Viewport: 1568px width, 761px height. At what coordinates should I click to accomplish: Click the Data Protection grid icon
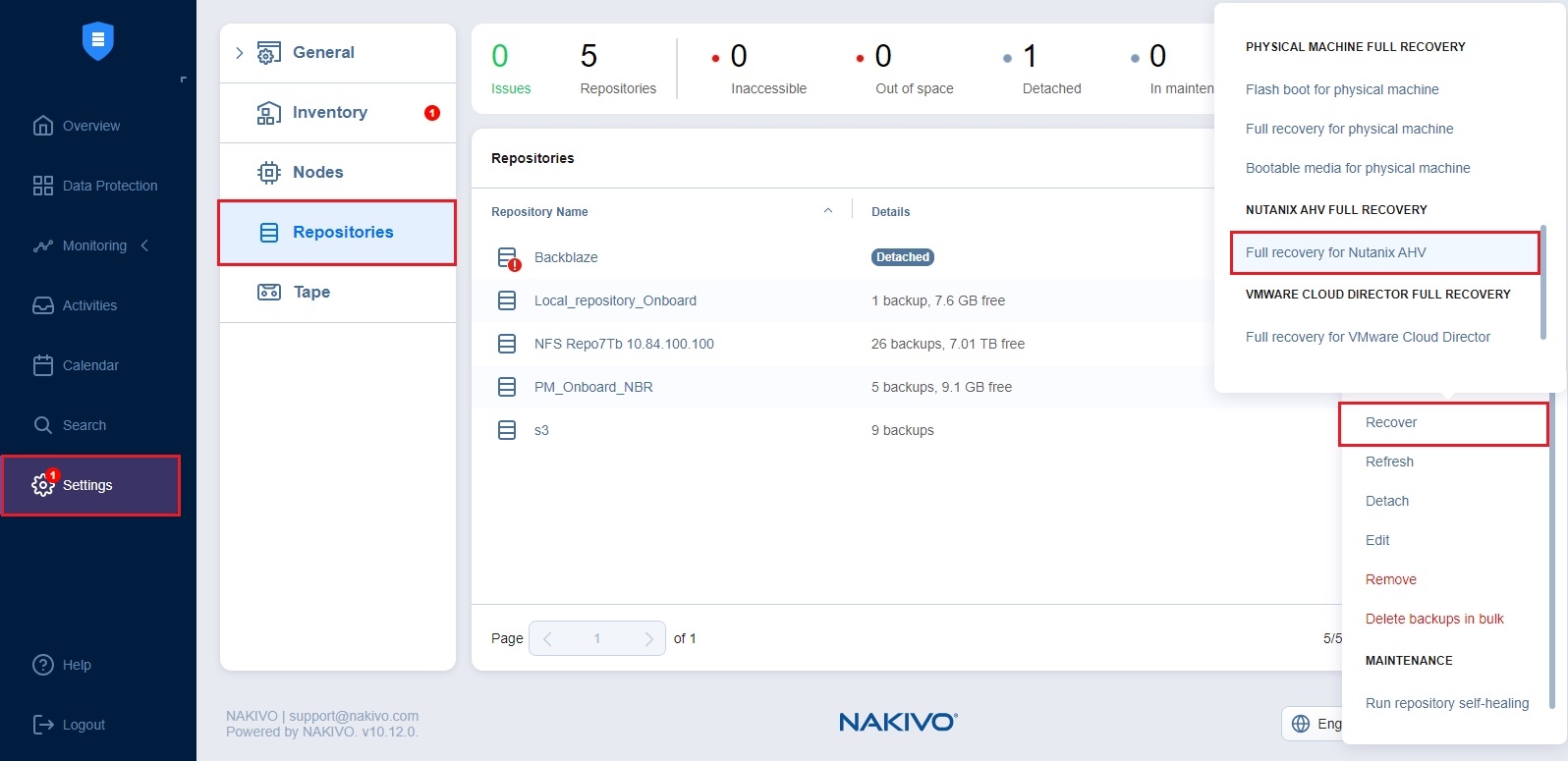click(x=42, y=186)
